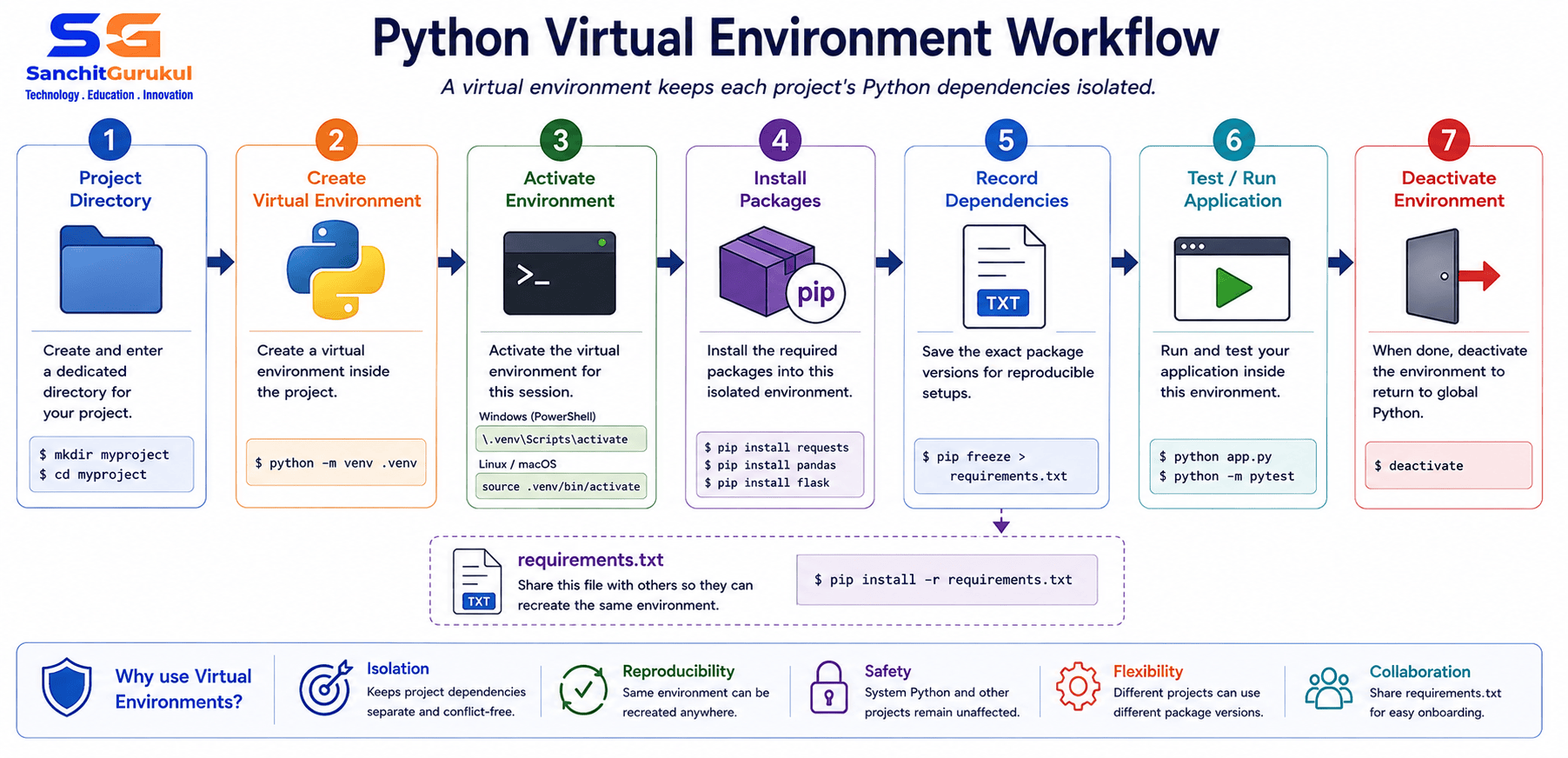Click the small TXT icon beside requirements.txt heading
The image size is (1568, 758).
477,582
